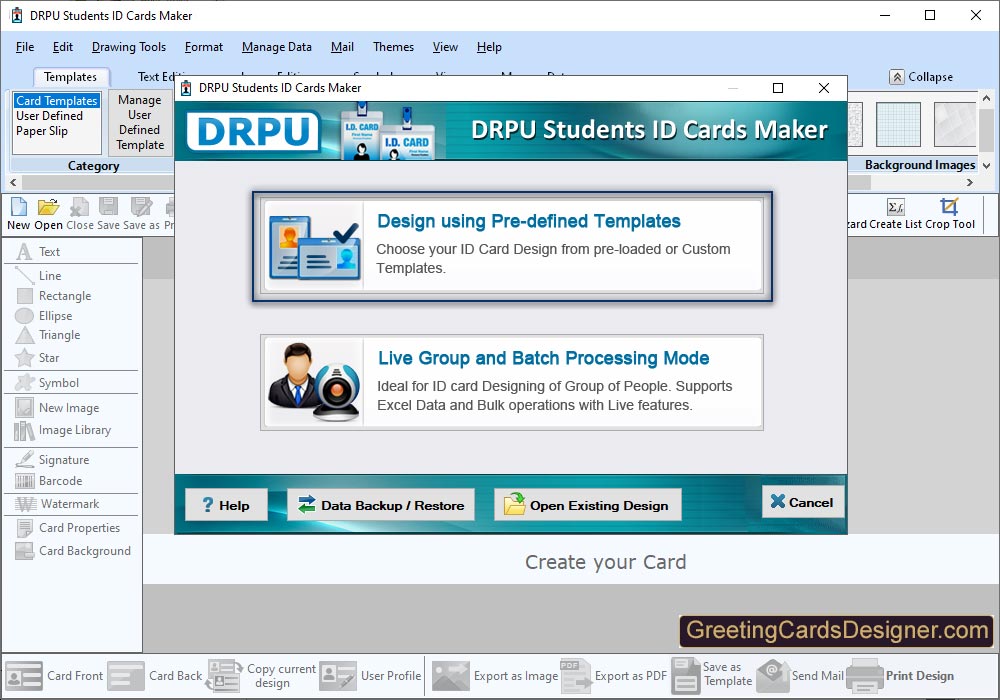Open the Manage Data menu

coord(277,47)
